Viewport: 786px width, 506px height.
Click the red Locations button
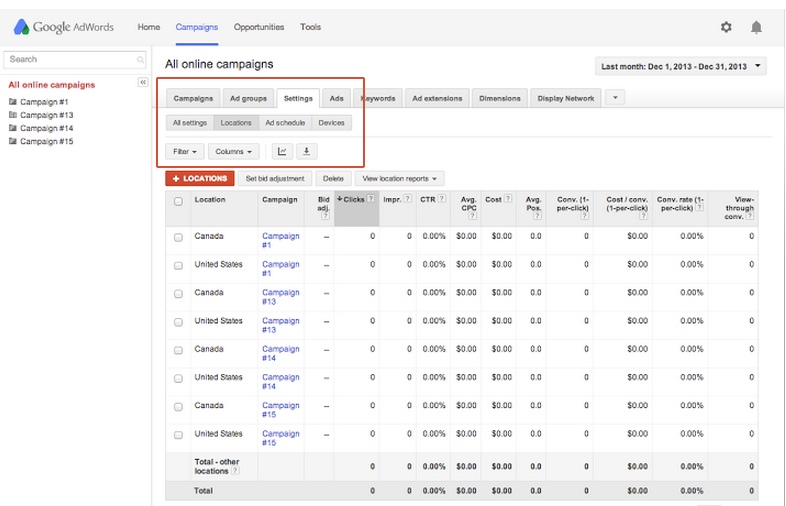[x=200, y=178]
